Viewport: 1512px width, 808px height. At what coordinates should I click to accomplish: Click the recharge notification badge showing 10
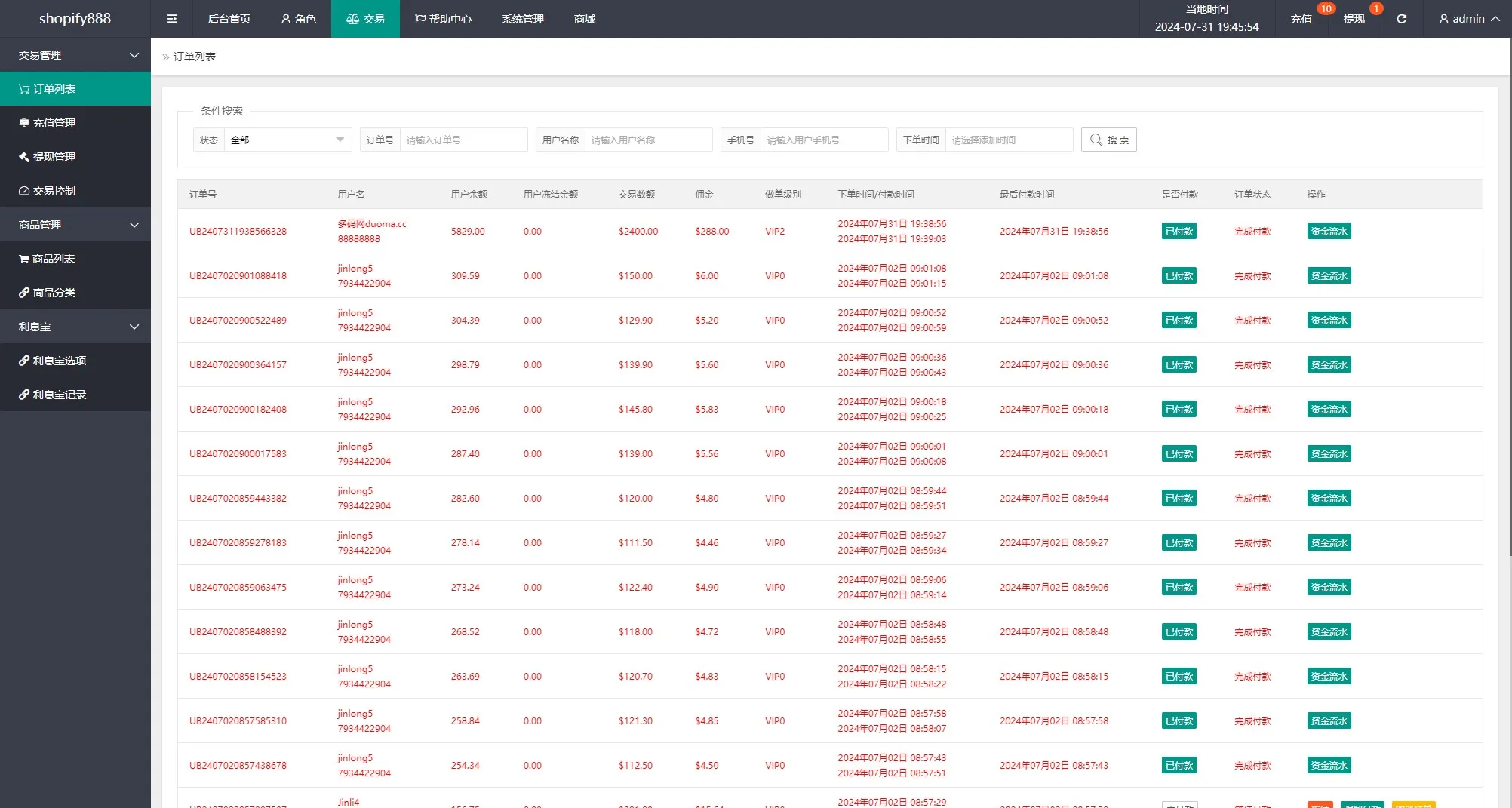tap(1326, 8)
